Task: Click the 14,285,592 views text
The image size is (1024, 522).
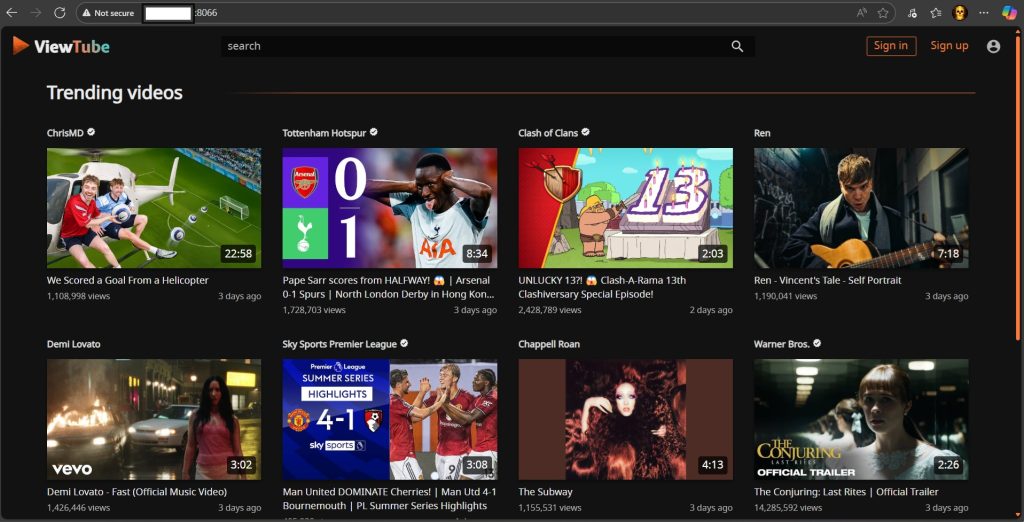Action: pos(788,508)
